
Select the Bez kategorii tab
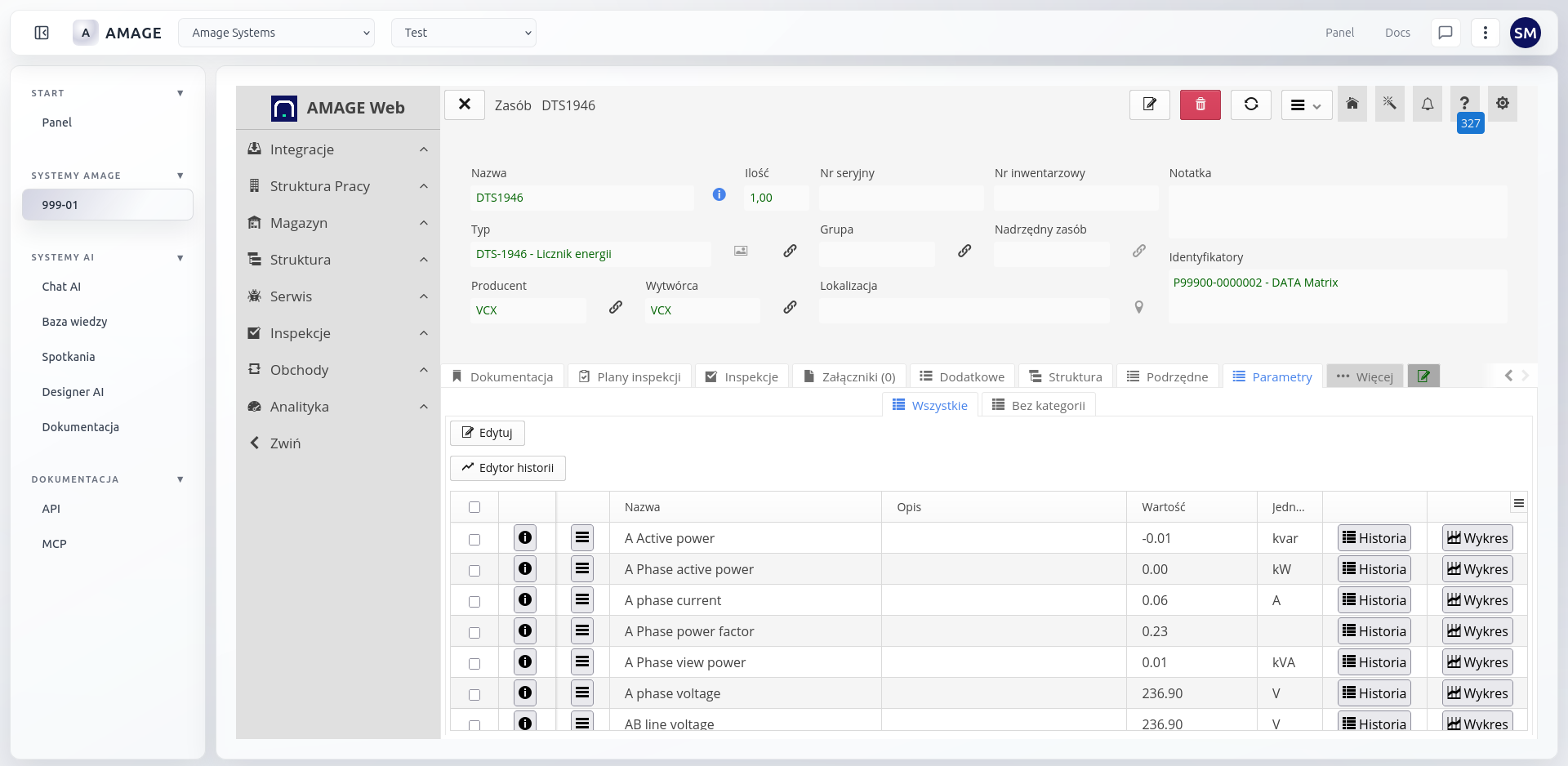pyautogui.click(x=1038, y=405)
